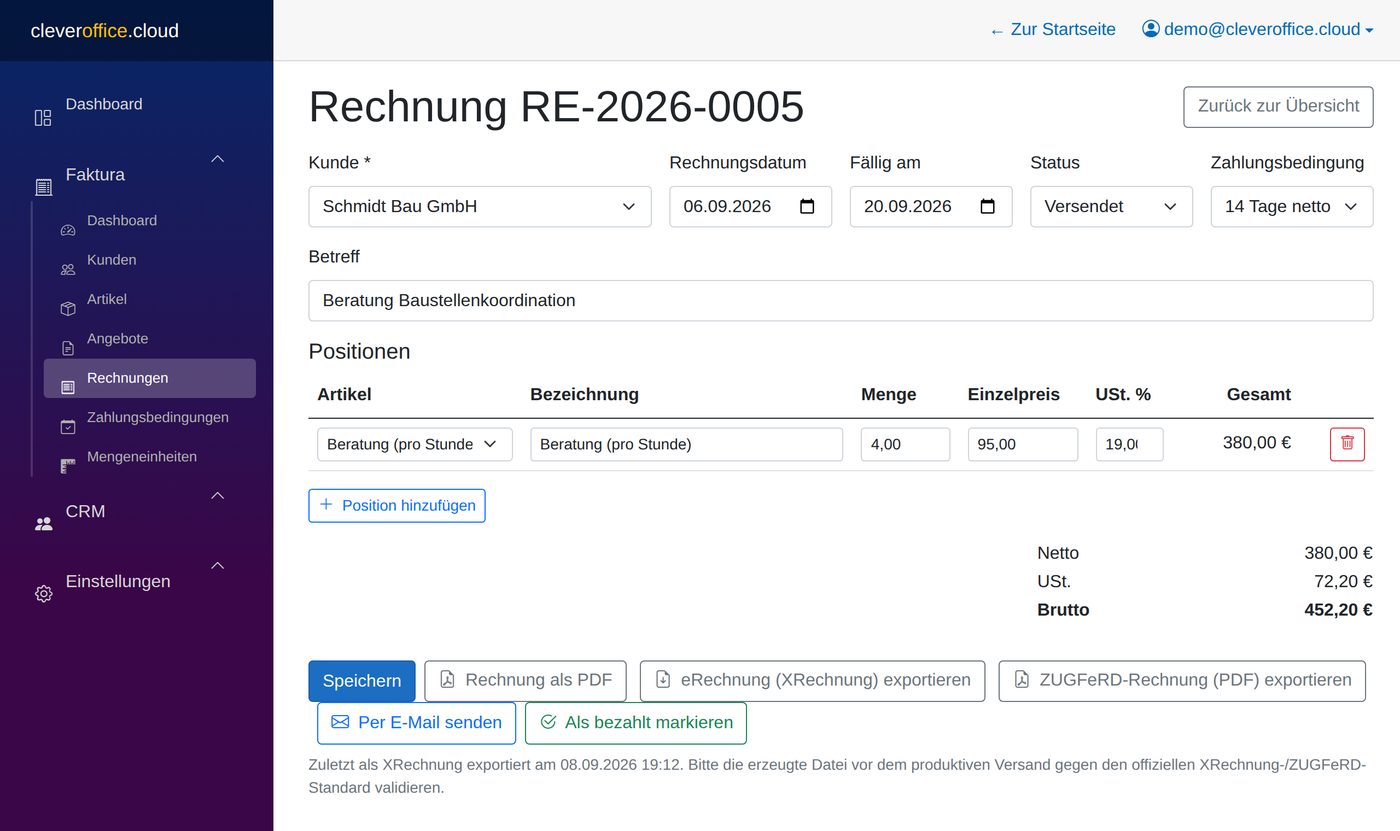This screenshot has width=1400, height=831.
Task: Click the USt. % field showing 19,00
Action: pyautogui.click(x=1130, y=444)
